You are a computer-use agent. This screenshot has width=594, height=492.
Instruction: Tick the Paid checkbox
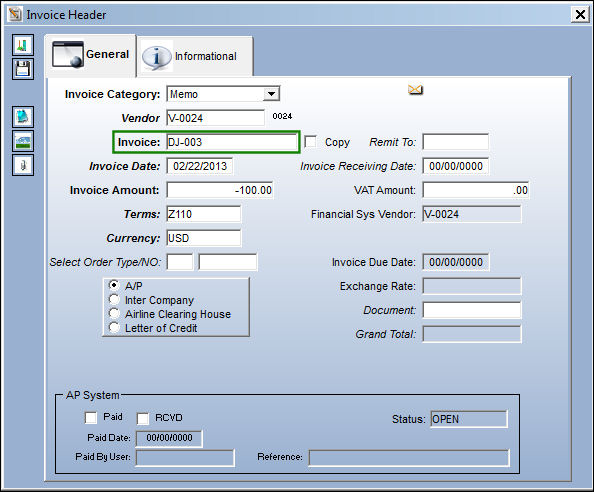click(91, 417)
